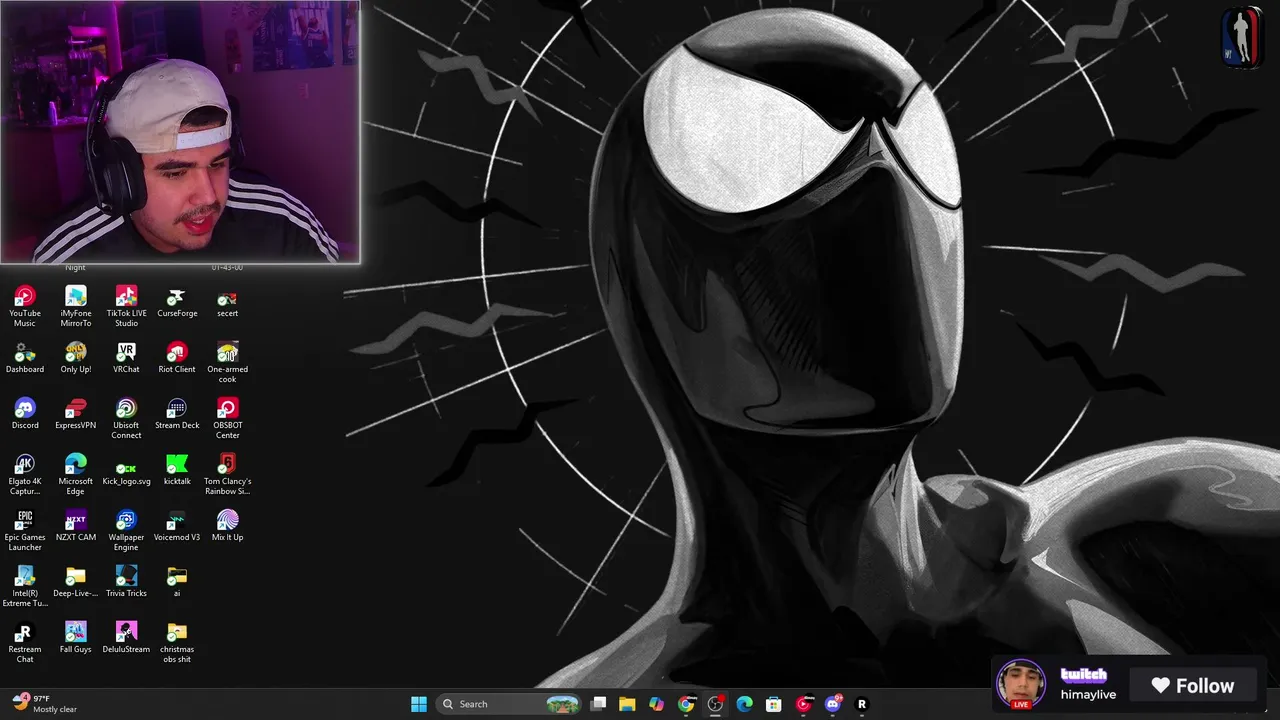Open Microsoft Store from the taskbar
The width and height of the screenshot is (1280, 720).
pos(773,704)
